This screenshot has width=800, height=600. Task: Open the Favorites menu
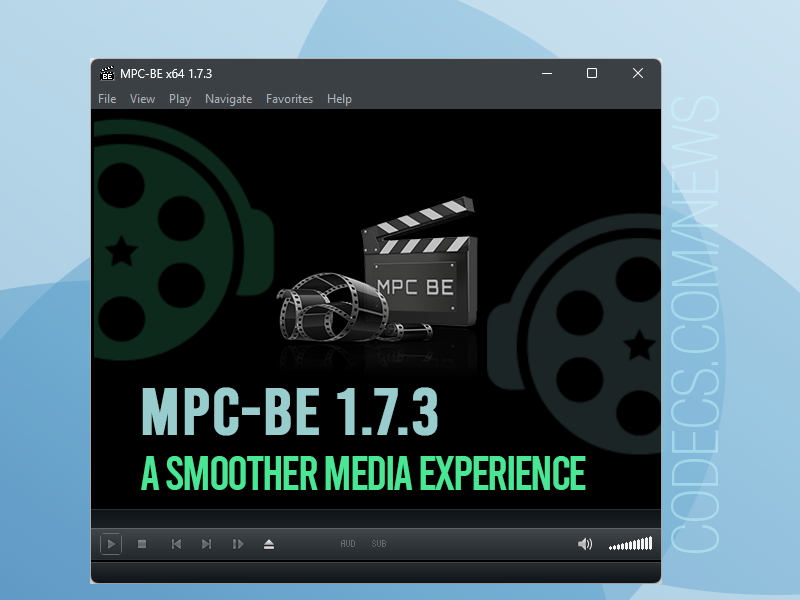coord(289,99)
